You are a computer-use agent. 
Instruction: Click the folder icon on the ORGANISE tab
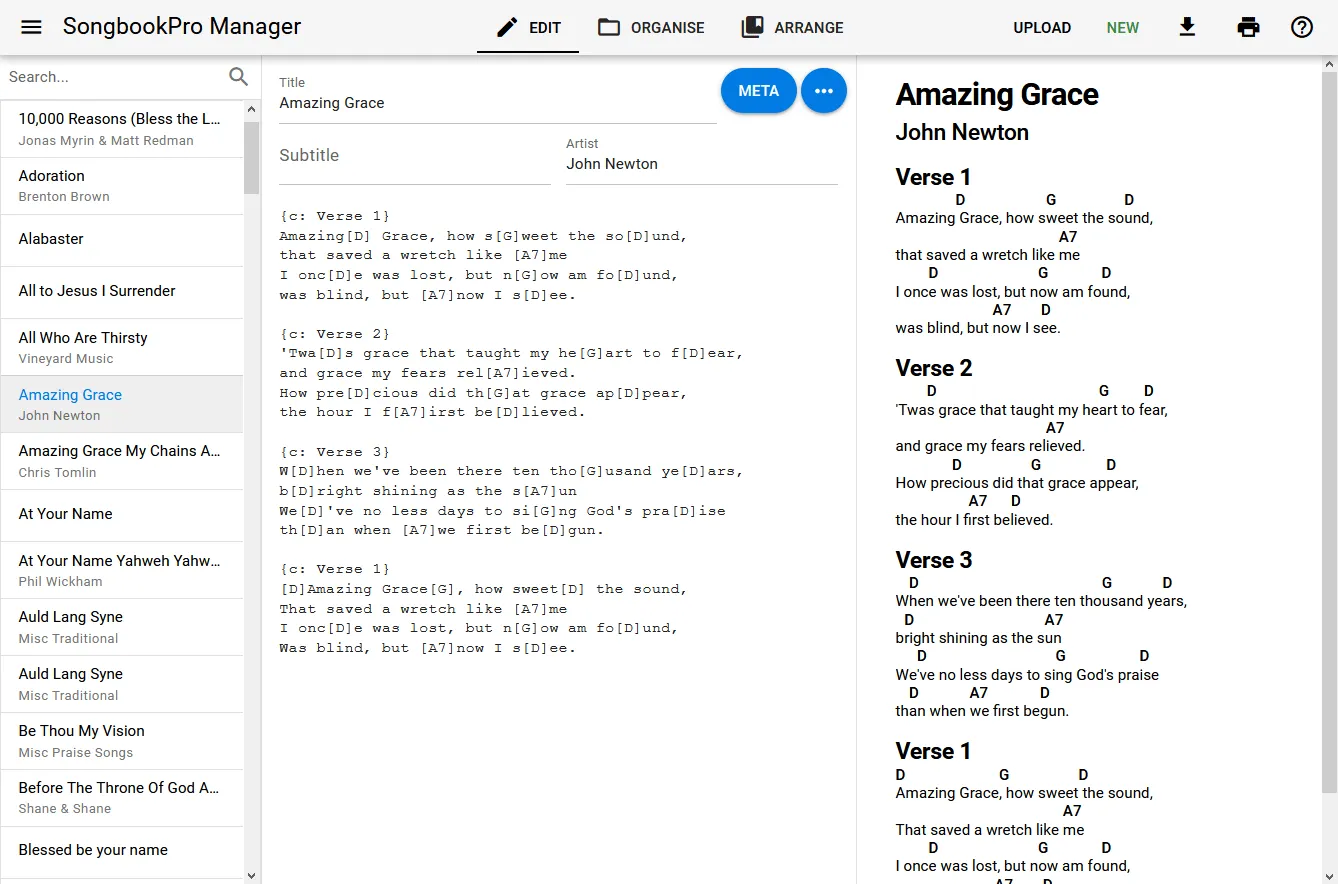tap(608, 27)
